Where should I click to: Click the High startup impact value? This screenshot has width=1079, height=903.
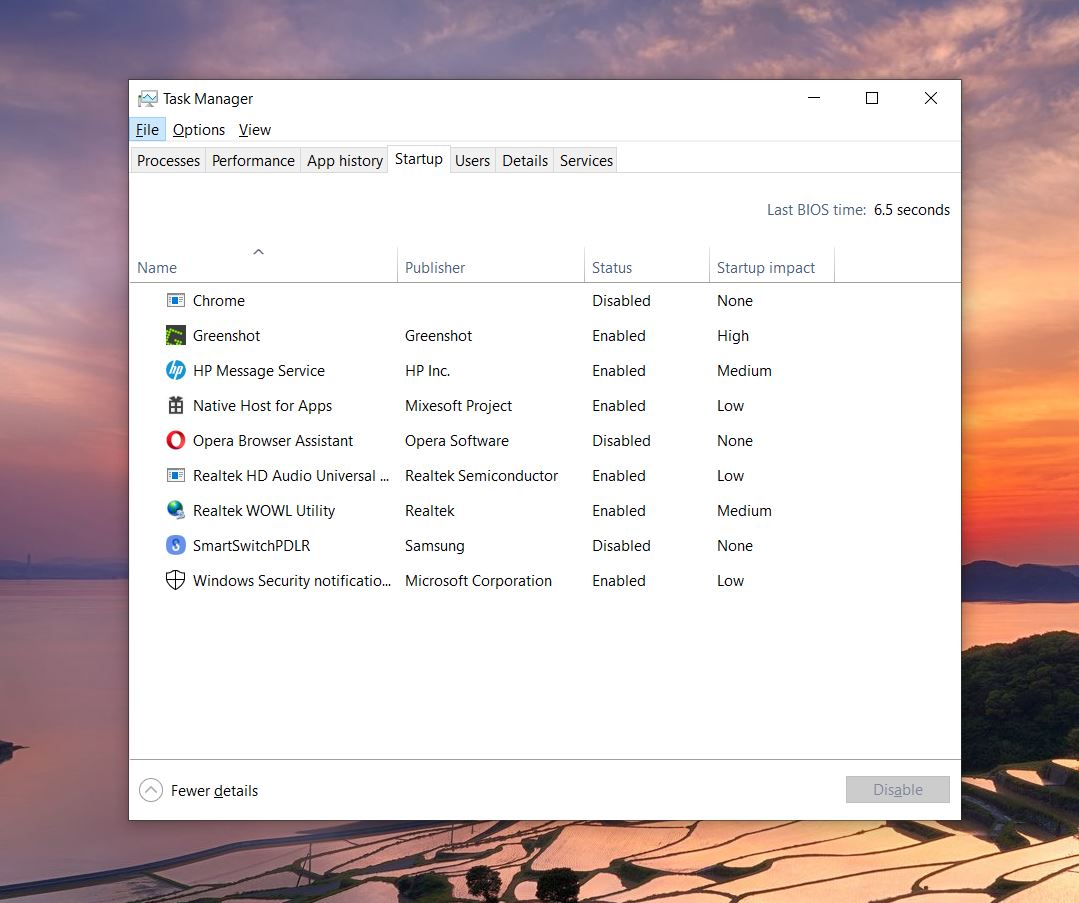733,336
